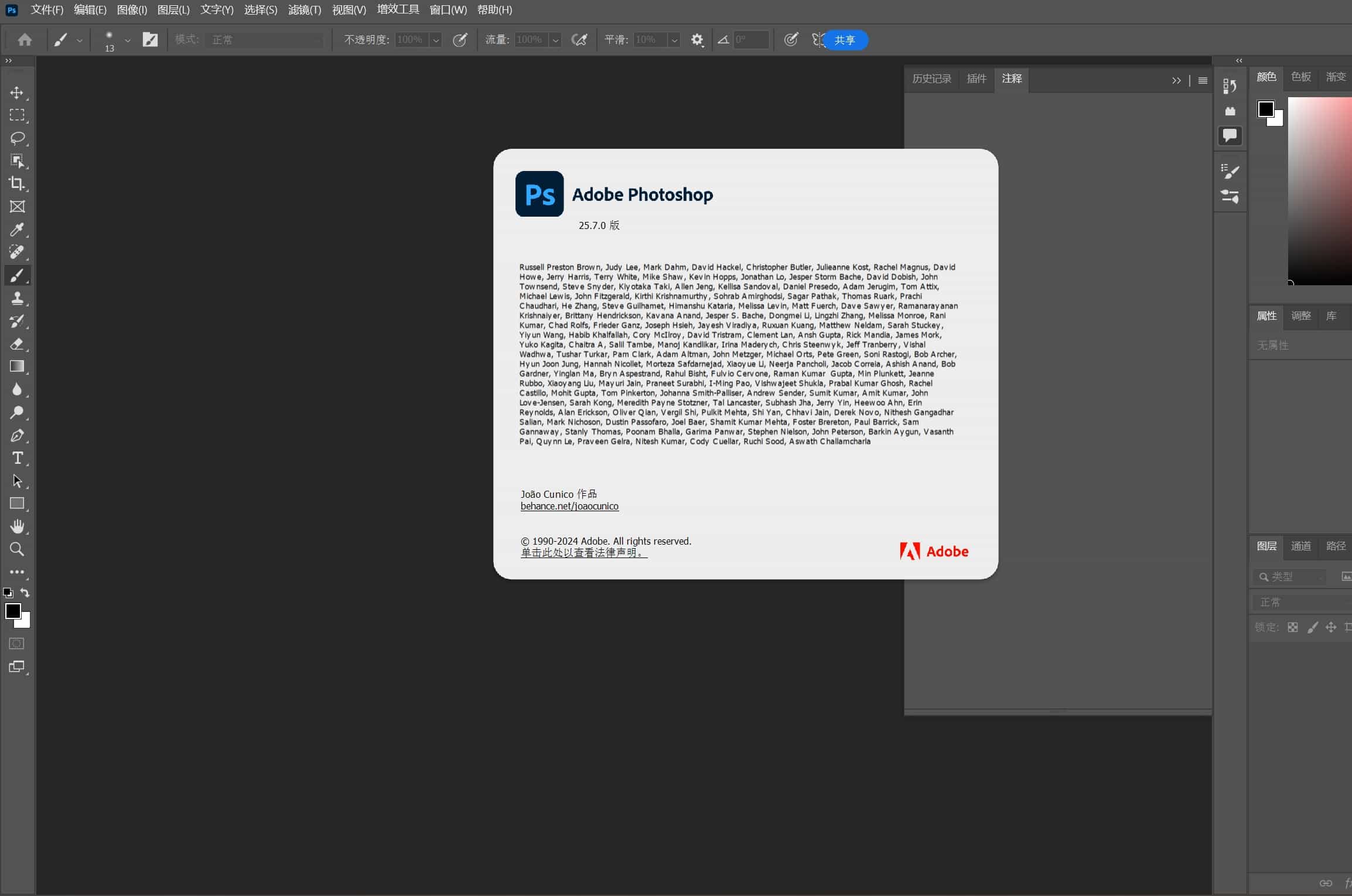Select the Crop tool
Image resolution: width=1352 pixels, height=896 pixels.
click(18, 184)
